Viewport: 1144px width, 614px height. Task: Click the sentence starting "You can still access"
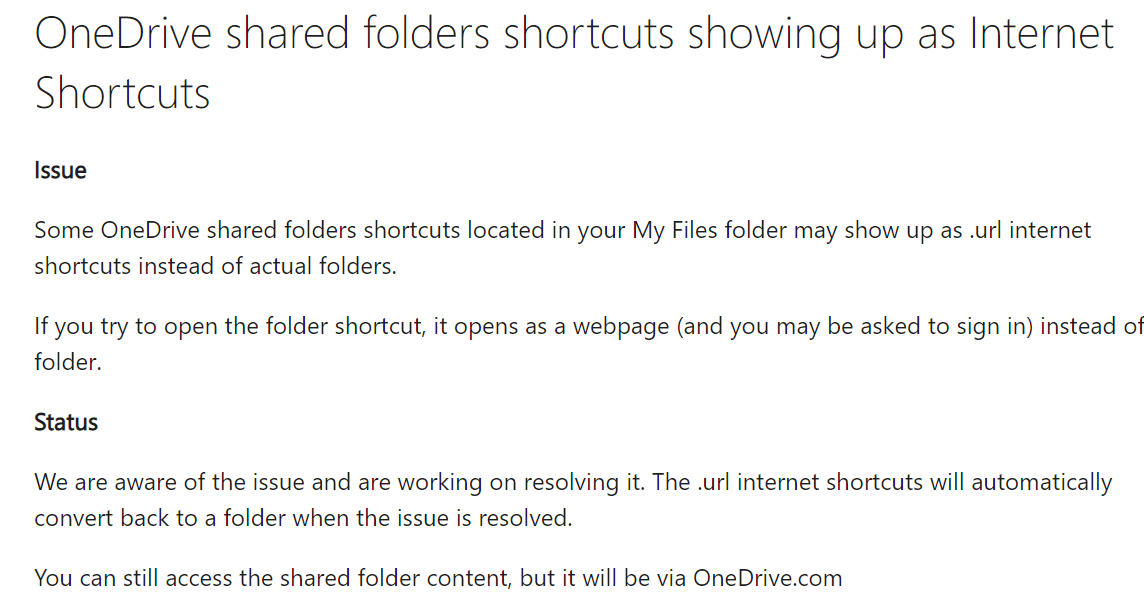[x=438, y=578]
